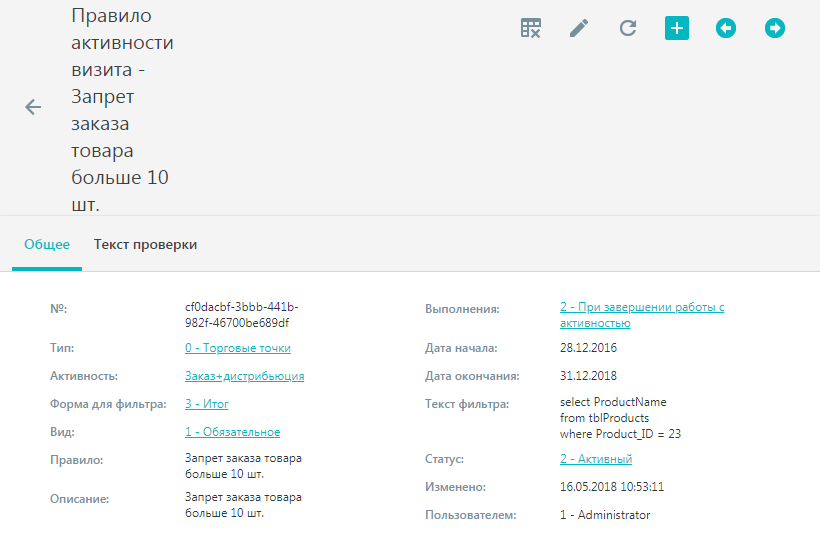Click the page title Правило активности визита

(122, 110)
